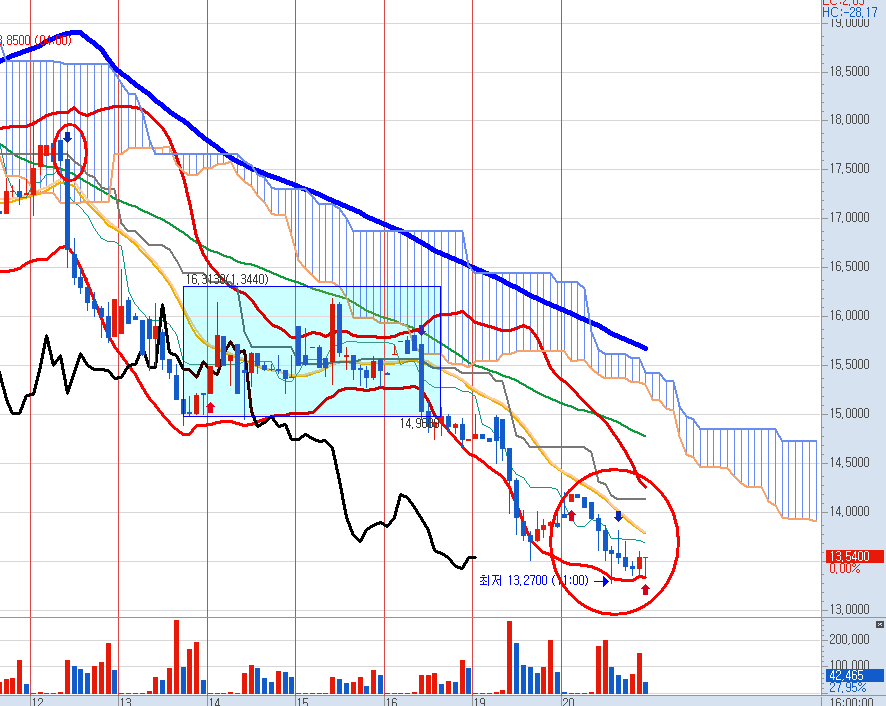Click the 16:00:00 time label
886x706 pixels.
point(853,701)
